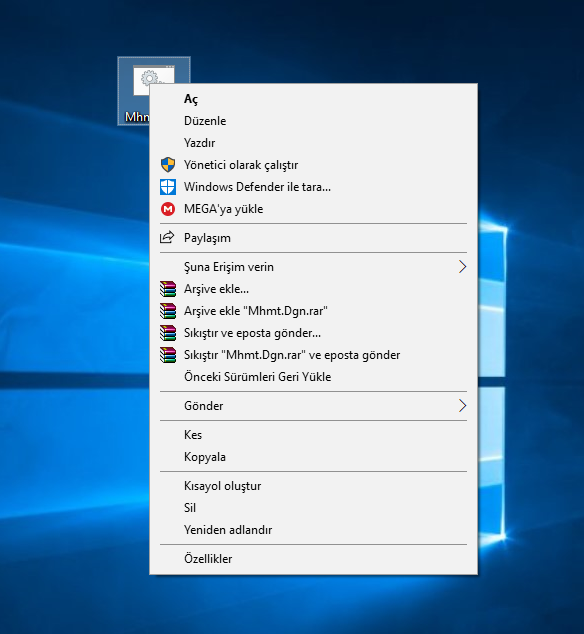Click the WinRAR icon beside Arşive ekle "Mhmt.Dgn.rar"
Viewport: 584px width, 634px height.
(168, 311)
